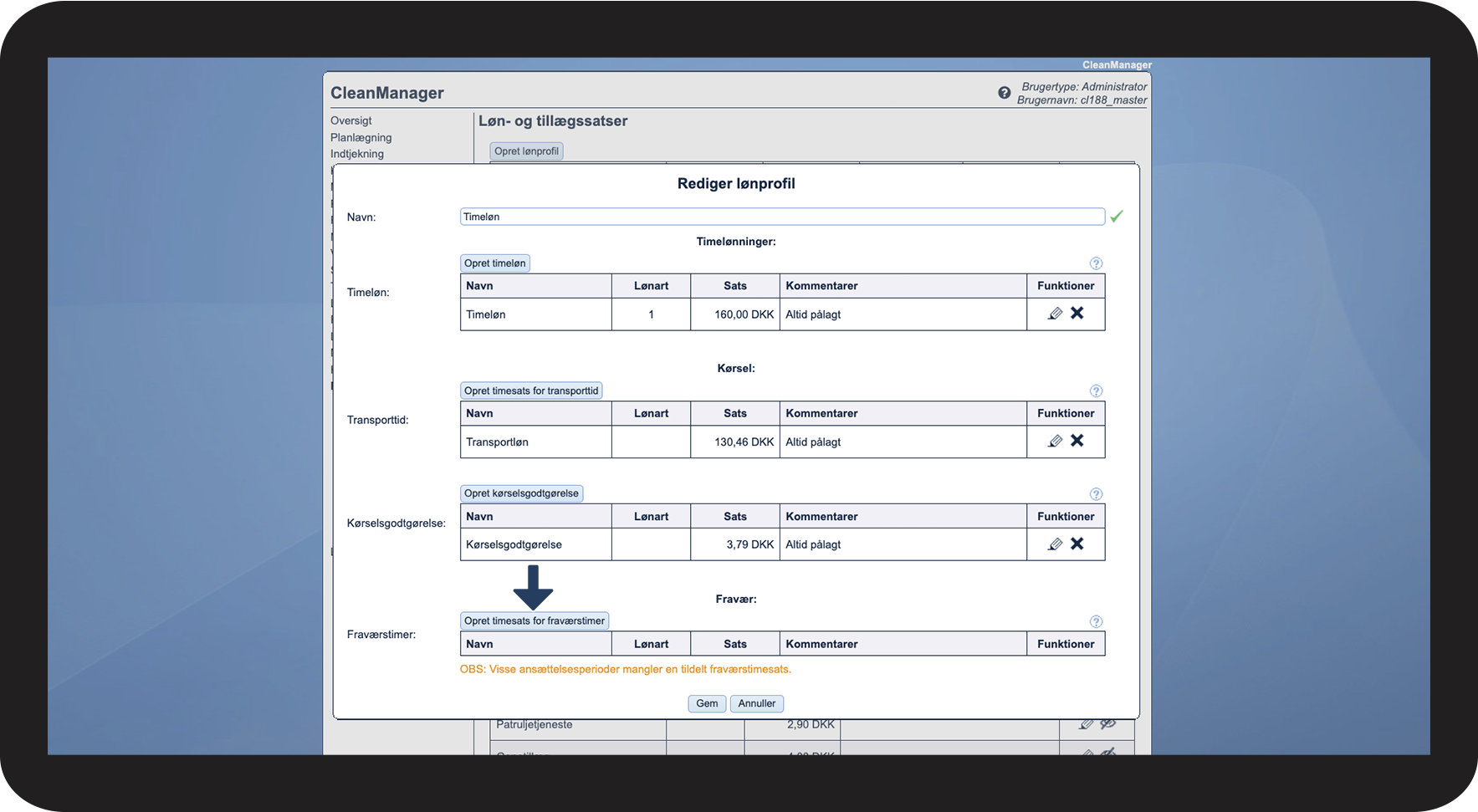Open help icon next to Transporttid table
The width and height of the screenshot is (1478, 812).
1097,391
